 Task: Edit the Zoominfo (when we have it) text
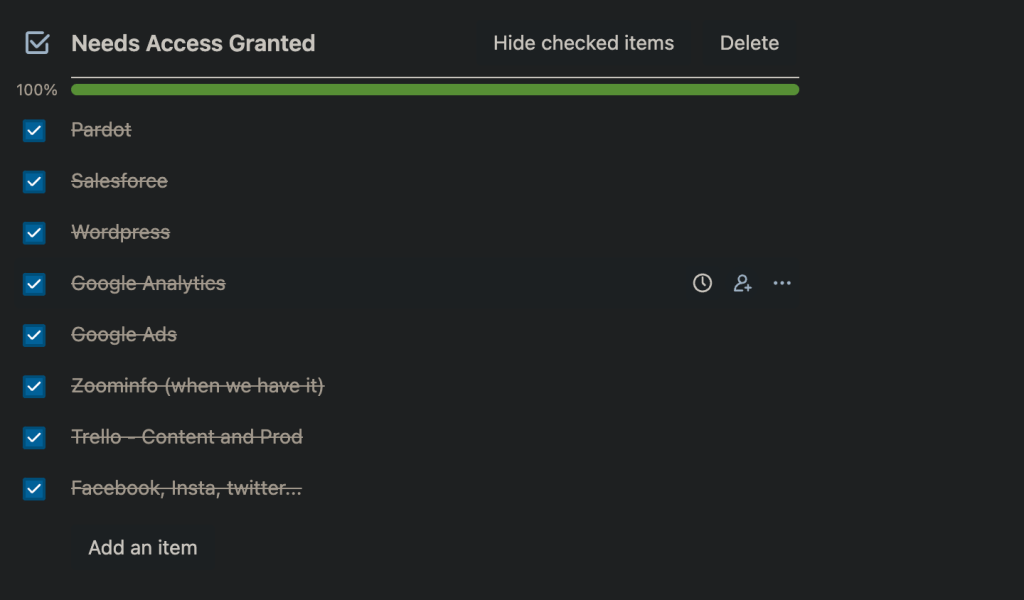[197, 386]
